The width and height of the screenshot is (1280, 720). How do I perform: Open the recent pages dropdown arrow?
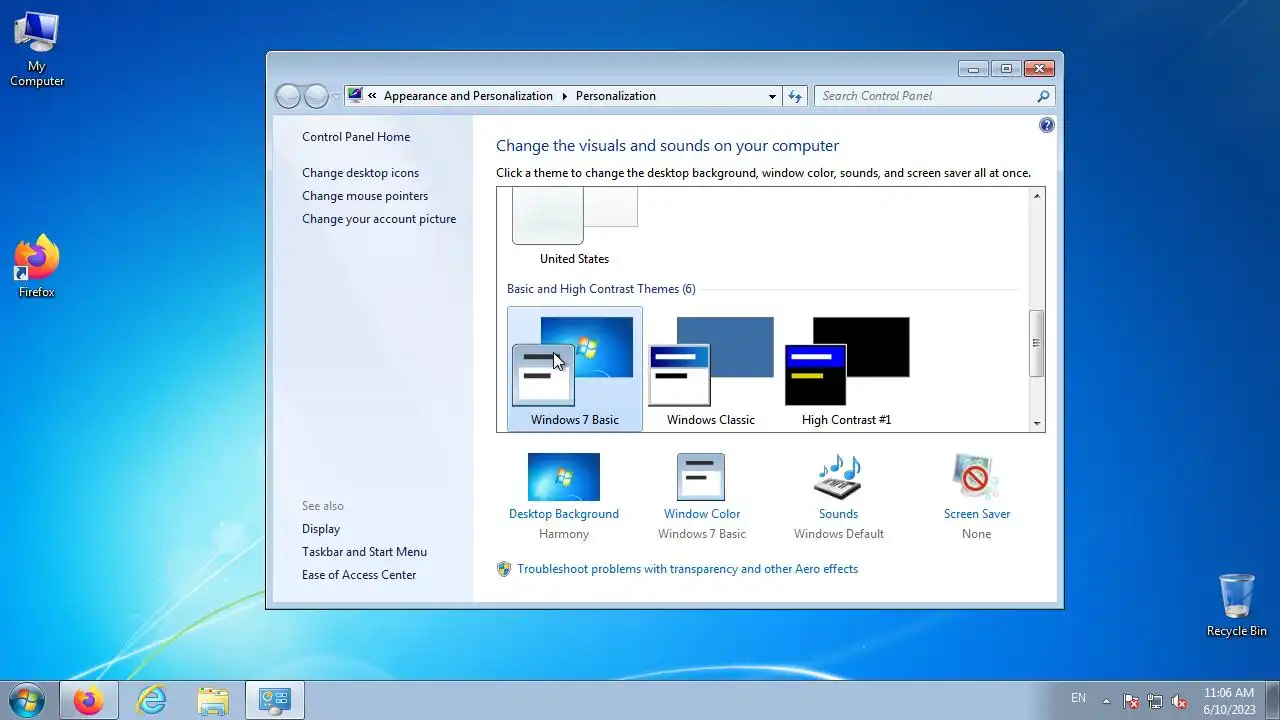pos(336,96)
